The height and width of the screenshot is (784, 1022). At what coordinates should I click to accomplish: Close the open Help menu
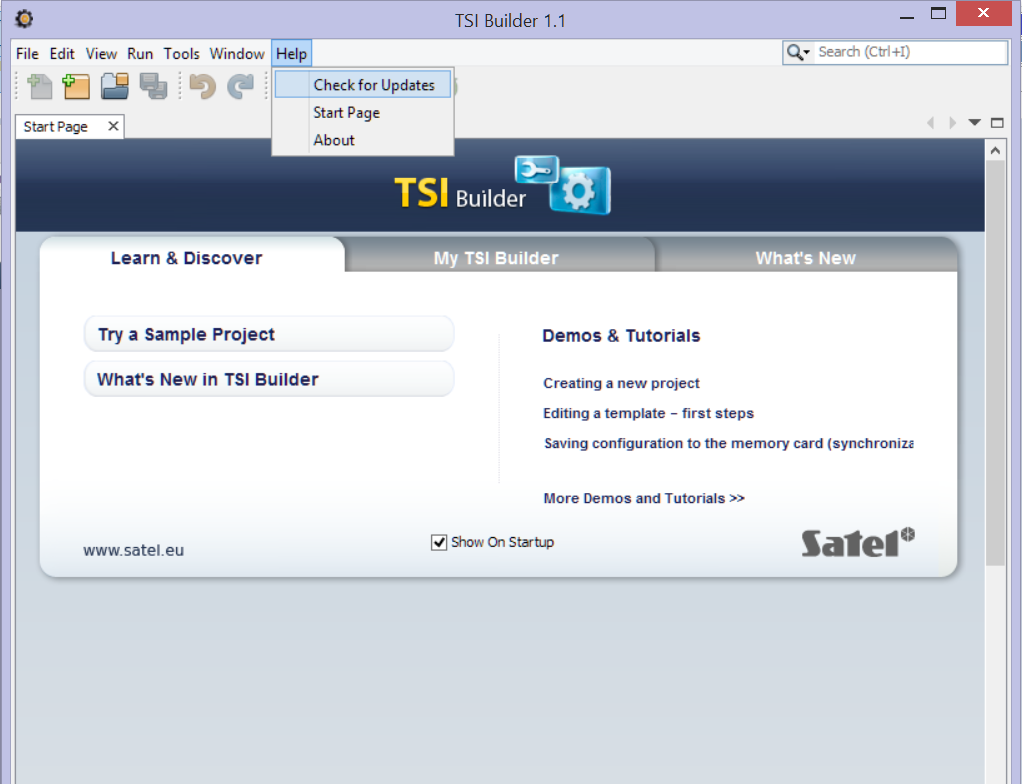[291, 53]
